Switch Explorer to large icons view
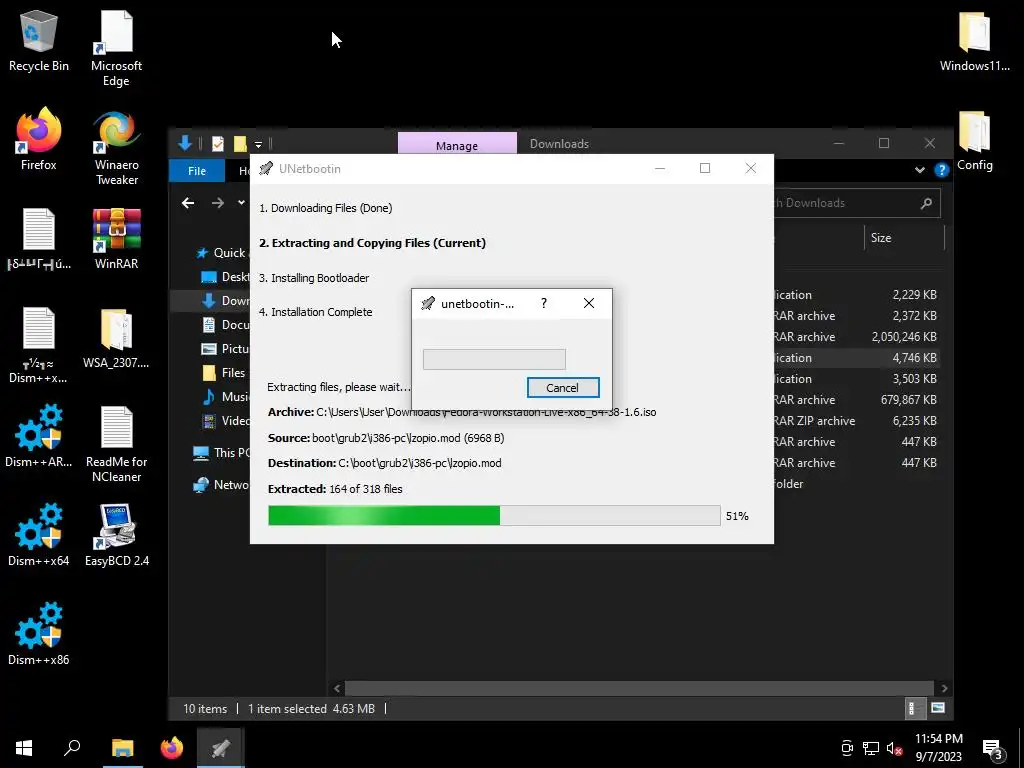The height and width of the screenshot is (768, 1024). [938, 708]
